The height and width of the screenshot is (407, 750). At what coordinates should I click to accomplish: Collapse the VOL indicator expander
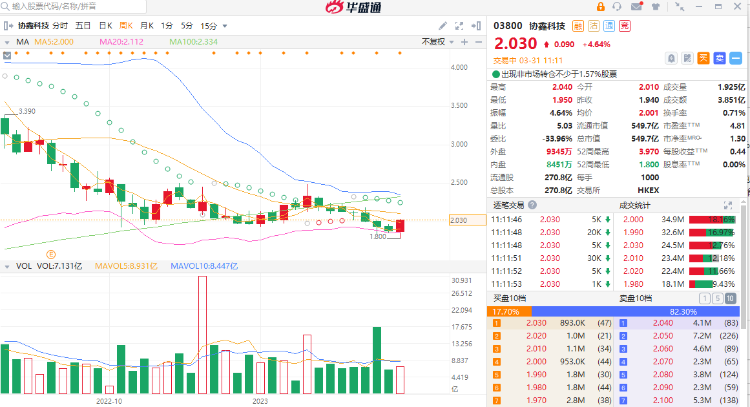click(x=7, y=266)
